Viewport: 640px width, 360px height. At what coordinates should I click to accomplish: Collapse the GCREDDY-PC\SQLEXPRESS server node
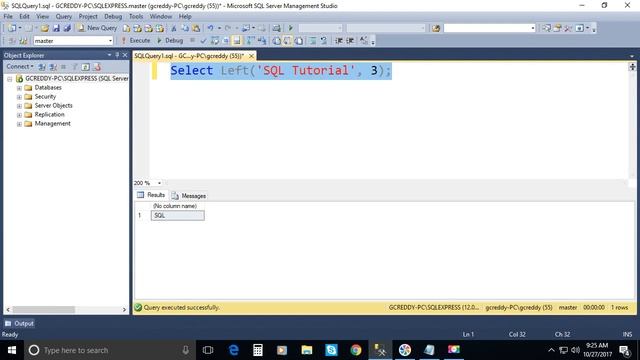(x=9, y=79)
